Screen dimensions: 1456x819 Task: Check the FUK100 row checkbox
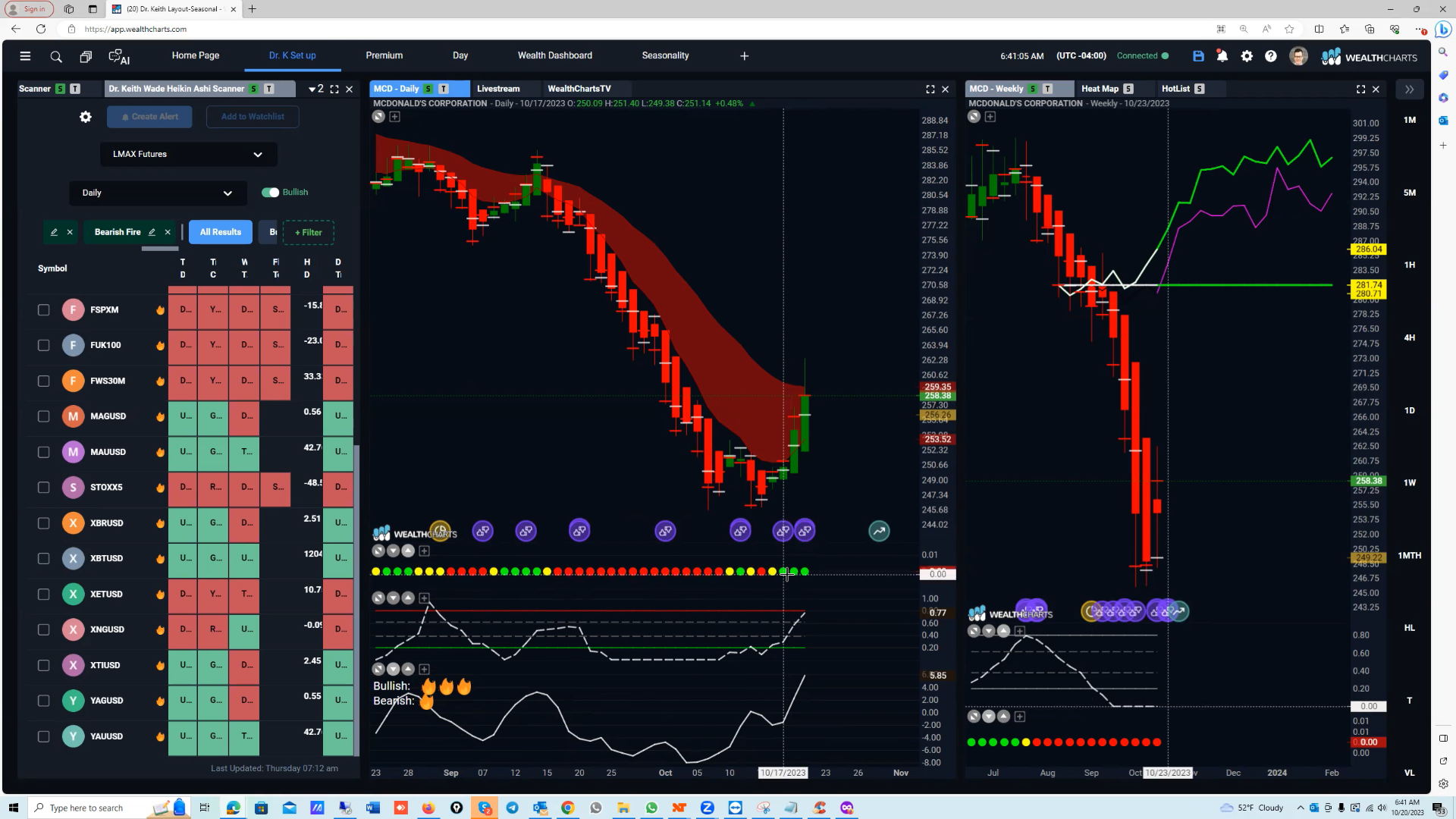[x=43, y=346]
